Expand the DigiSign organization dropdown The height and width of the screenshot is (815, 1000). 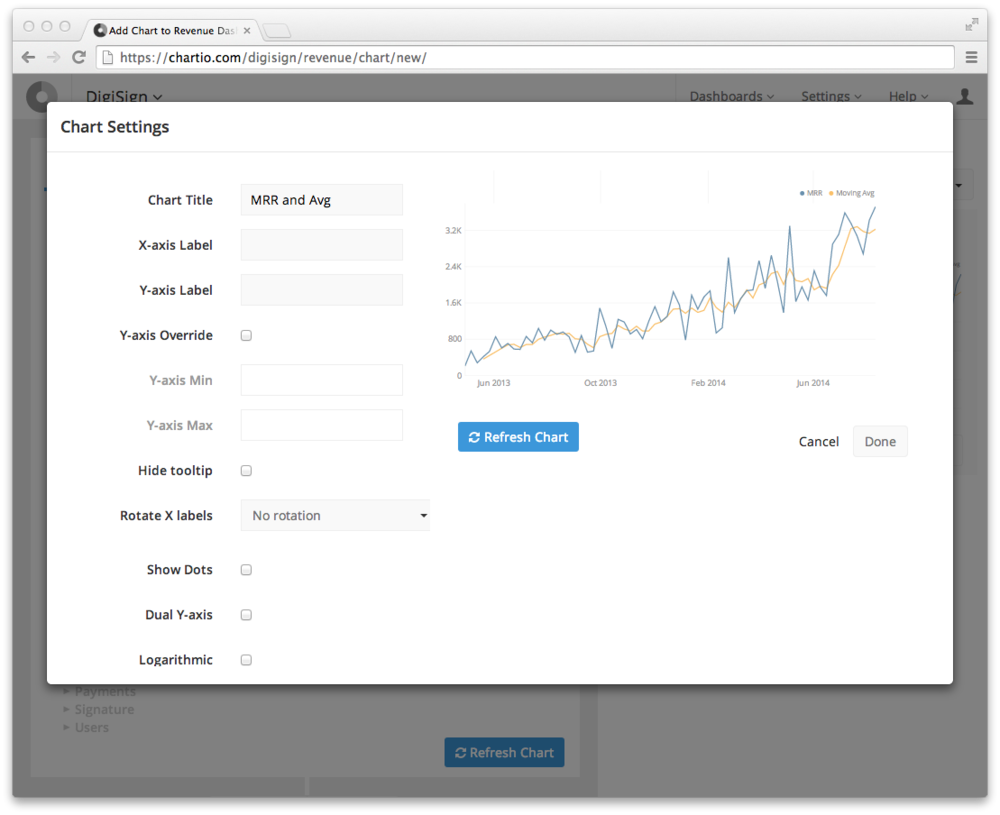coord(124,97)
